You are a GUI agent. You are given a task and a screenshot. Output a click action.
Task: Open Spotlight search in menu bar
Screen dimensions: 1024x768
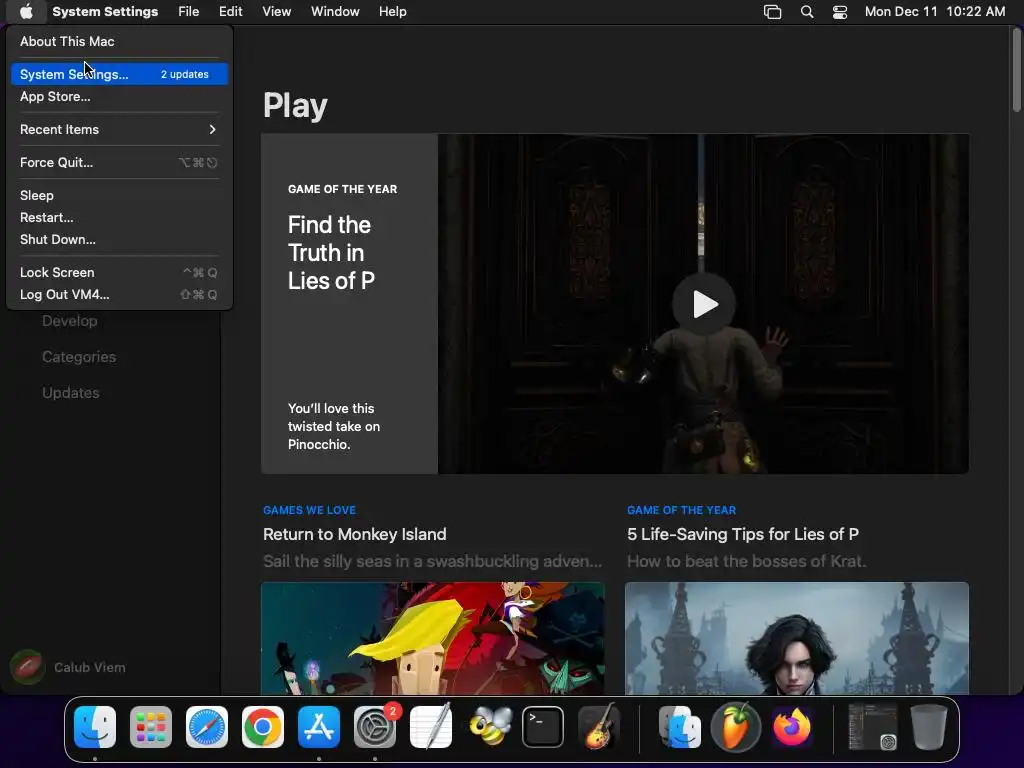[807, 12]
